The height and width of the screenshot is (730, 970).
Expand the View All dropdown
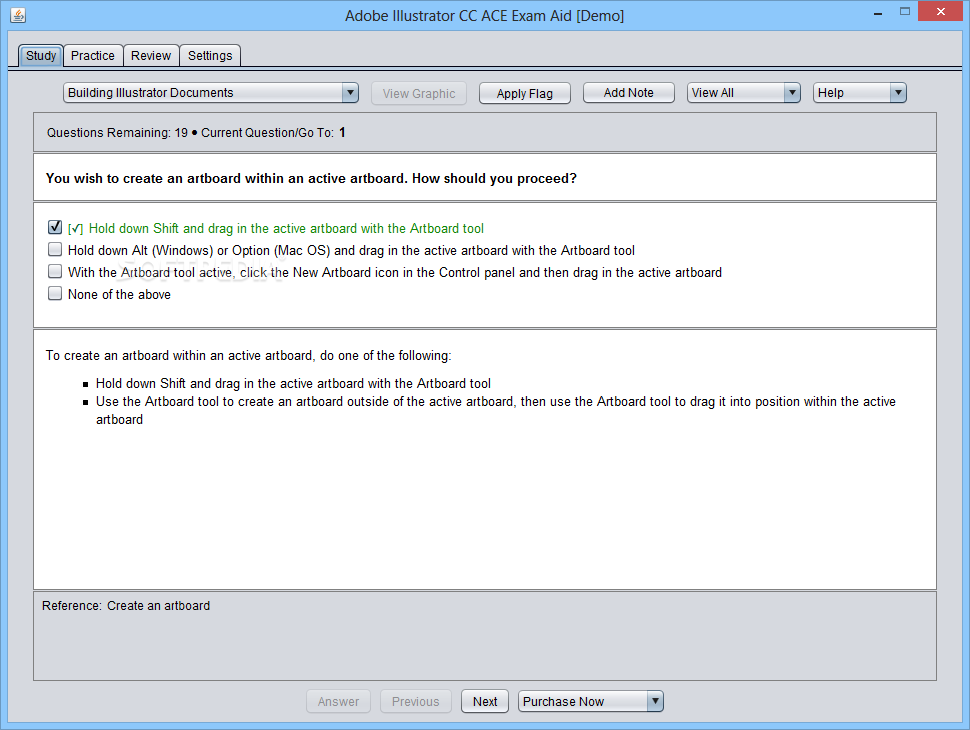744,93
